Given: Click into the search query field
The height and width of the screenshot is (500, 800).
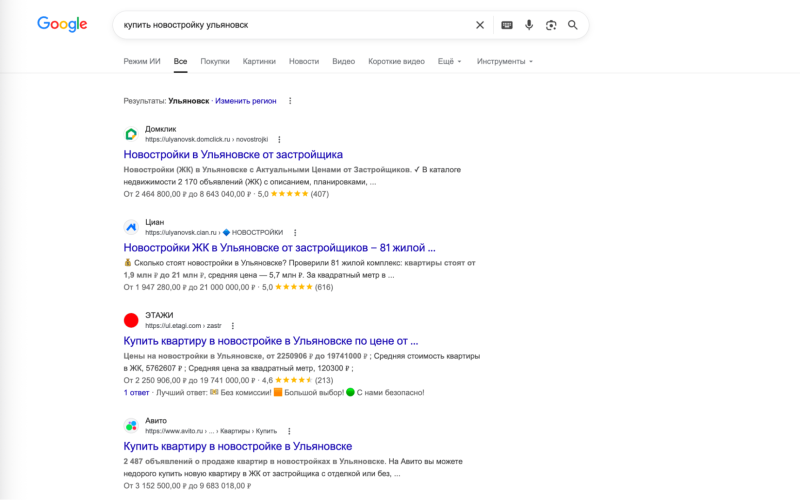Looking at the screenshot, I should pos(296,25).
